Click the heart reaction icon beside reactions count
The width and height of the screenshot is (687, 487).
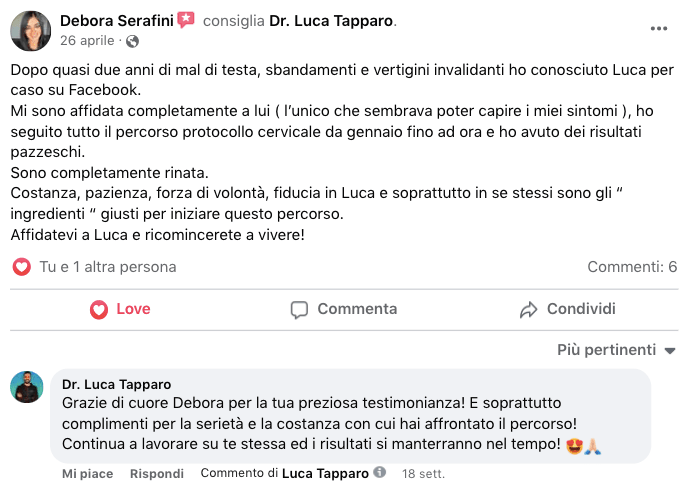pos(22,267)
